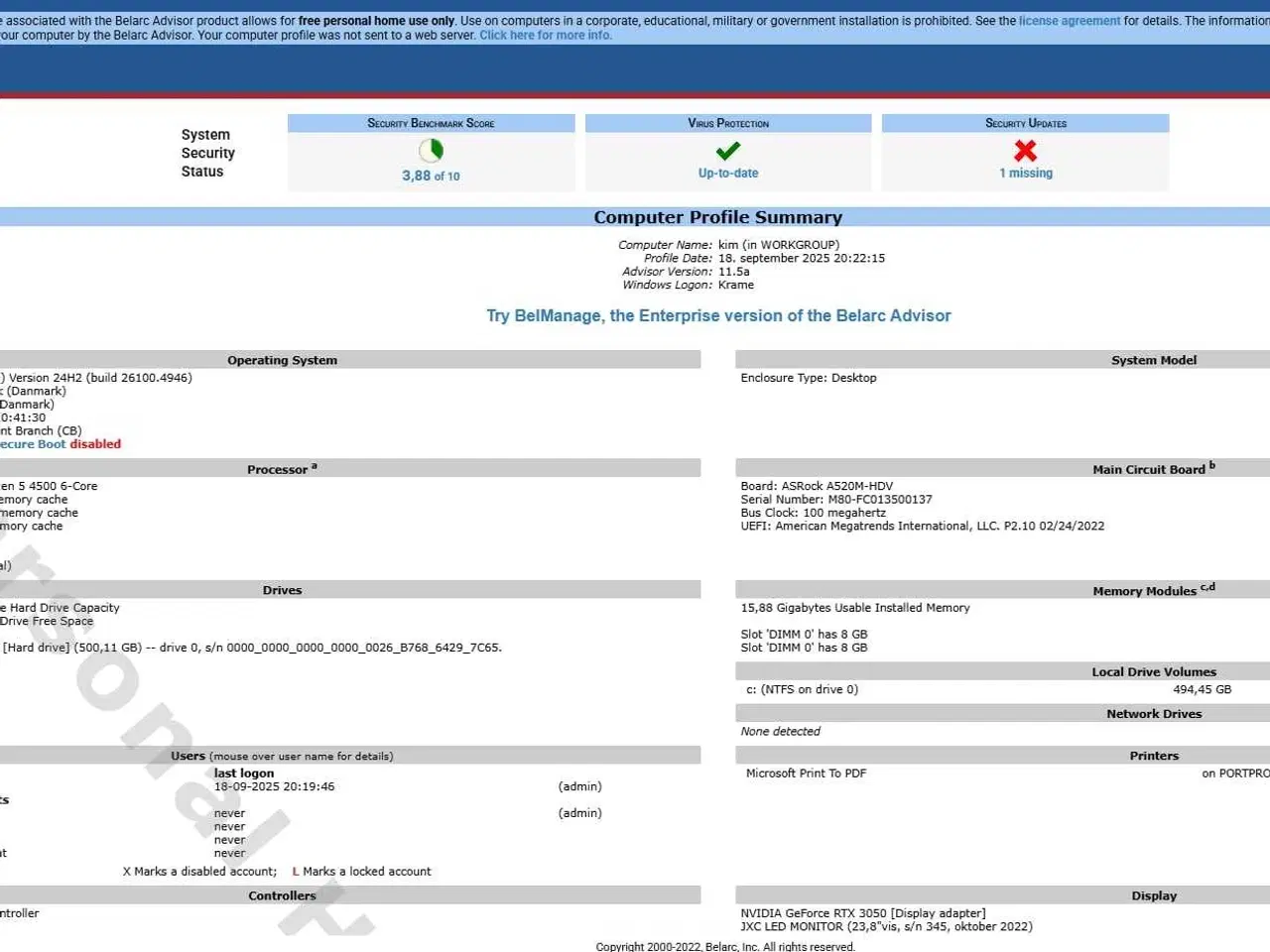Click the Belarc copyright 2000-2022 footer text
The width and height of the screenshot is (1270, 952).
725,946
